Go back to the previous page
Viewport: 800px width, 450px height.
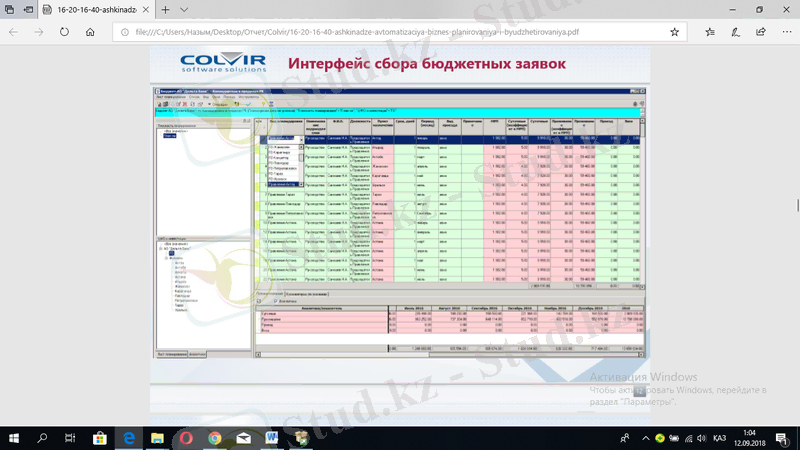14,31
